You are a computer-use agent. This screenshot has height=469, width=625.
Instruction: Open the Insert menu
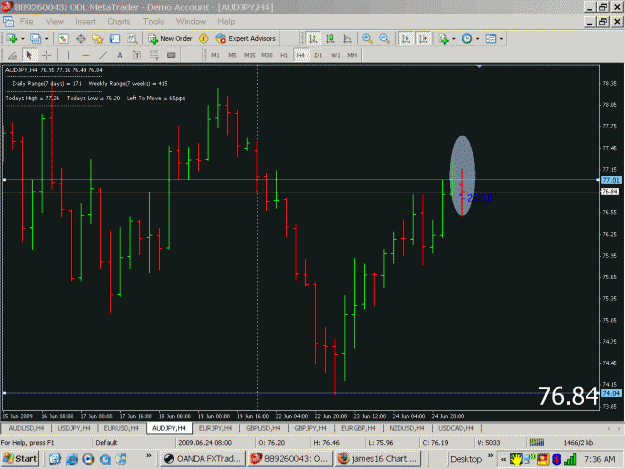85,22
